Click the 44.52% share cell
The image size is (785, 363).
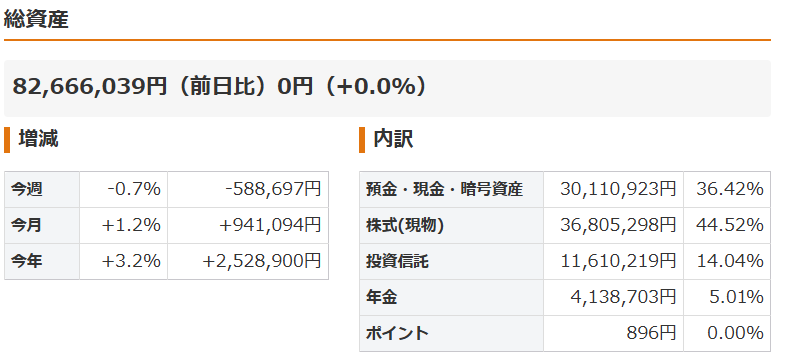[x=727, y=226]
